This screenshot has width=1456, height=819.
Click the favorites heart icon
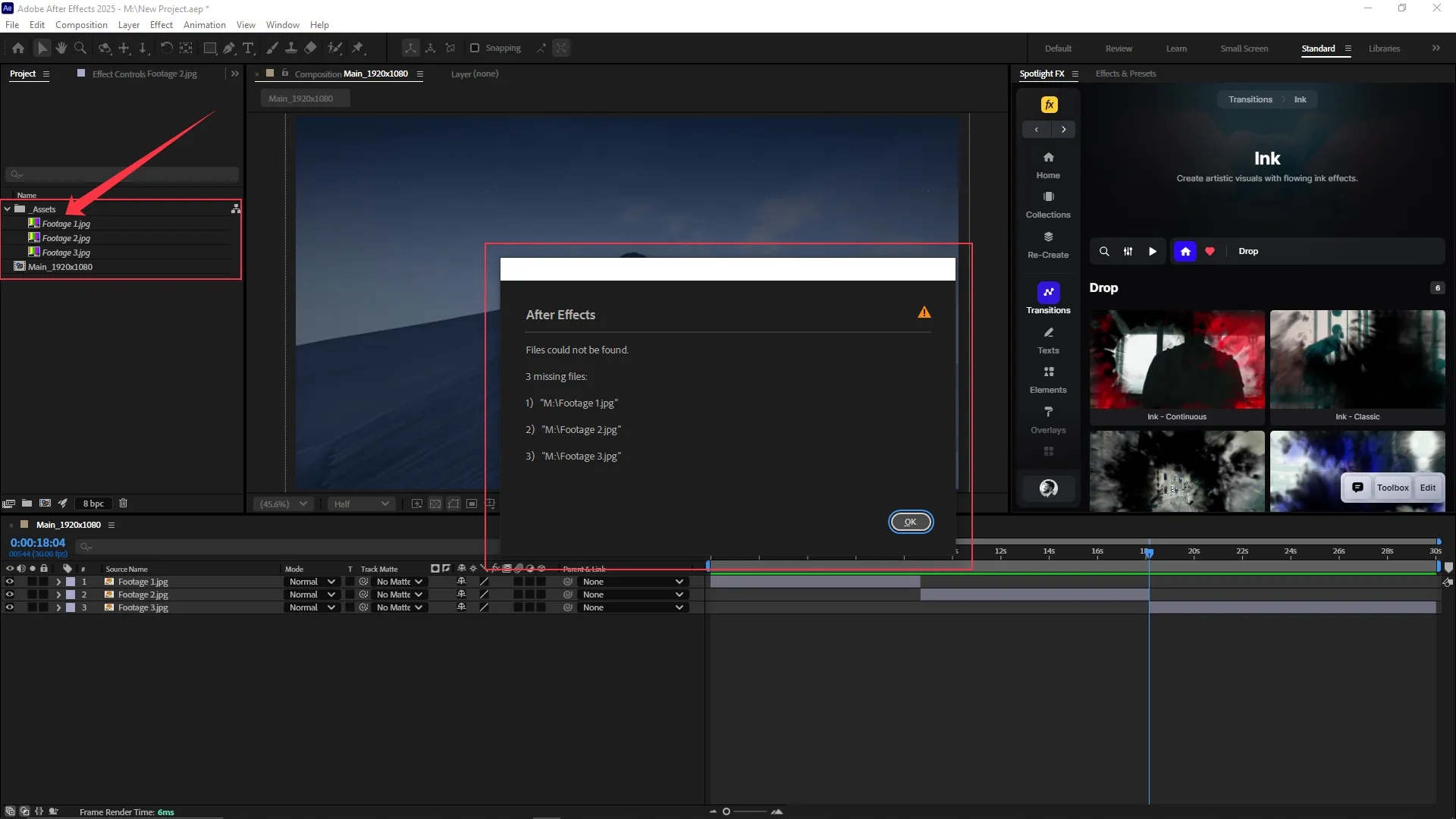point(1210,251)
